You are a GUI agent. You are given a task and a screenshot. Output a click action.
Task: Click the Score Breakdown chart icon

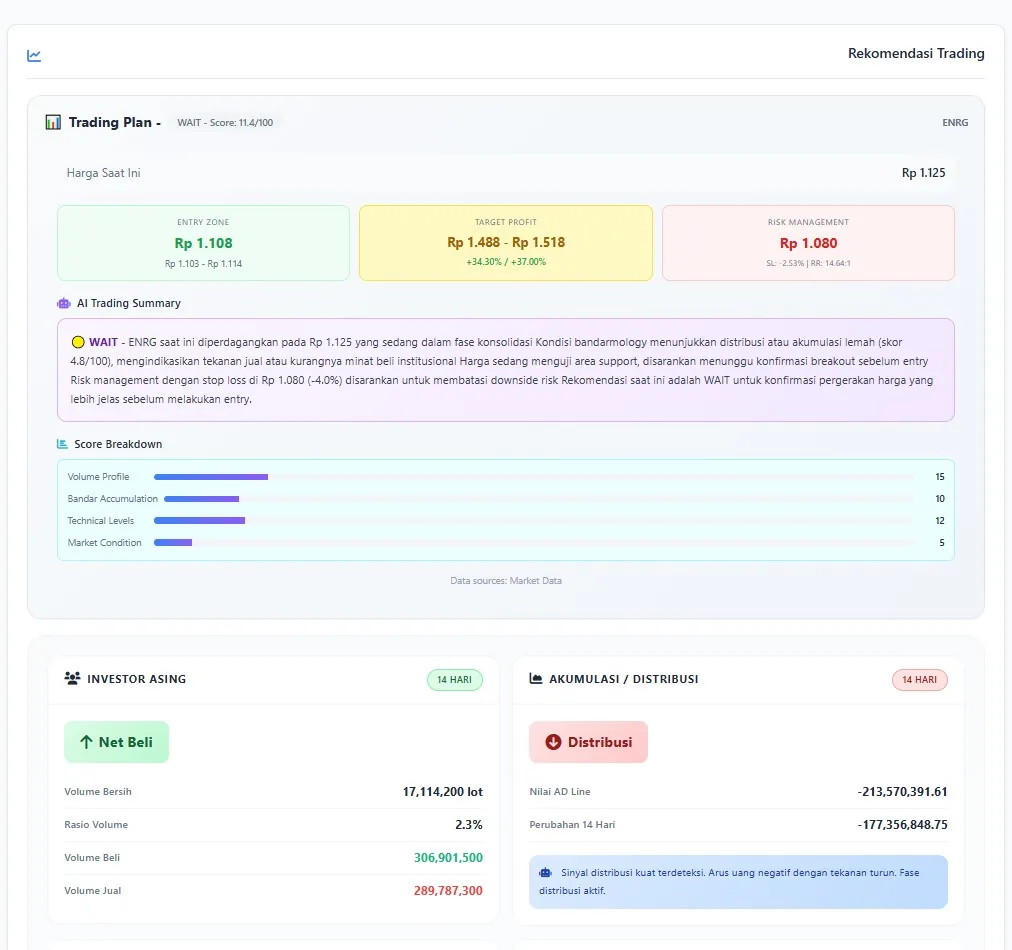point(62,444)
